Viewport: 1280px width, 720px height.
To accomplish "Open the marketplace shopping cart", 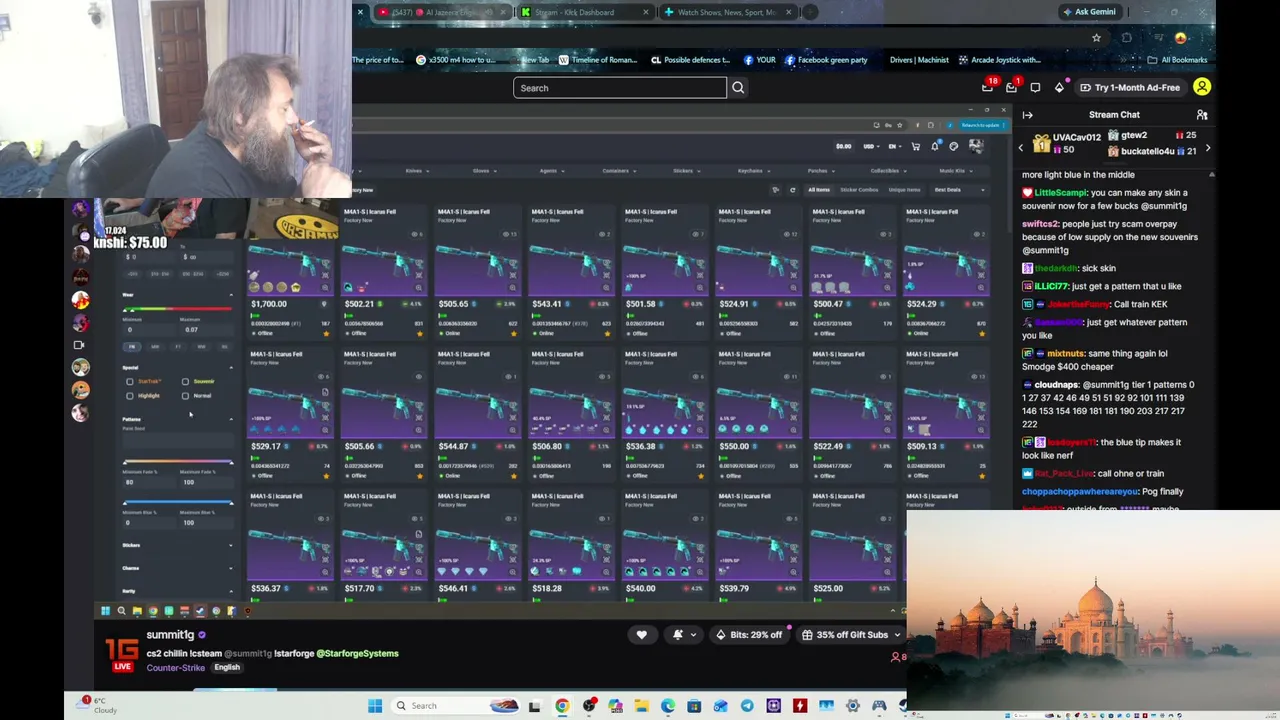I will point(915,147).
